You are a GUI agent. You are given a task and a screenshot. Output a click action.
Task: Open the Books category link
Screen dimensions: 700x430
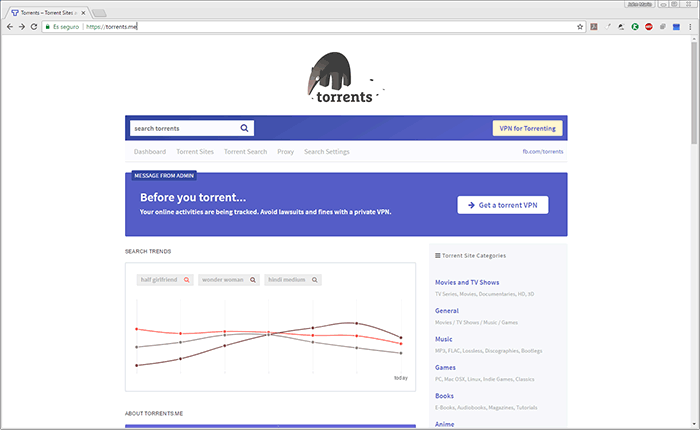[444, 396]
